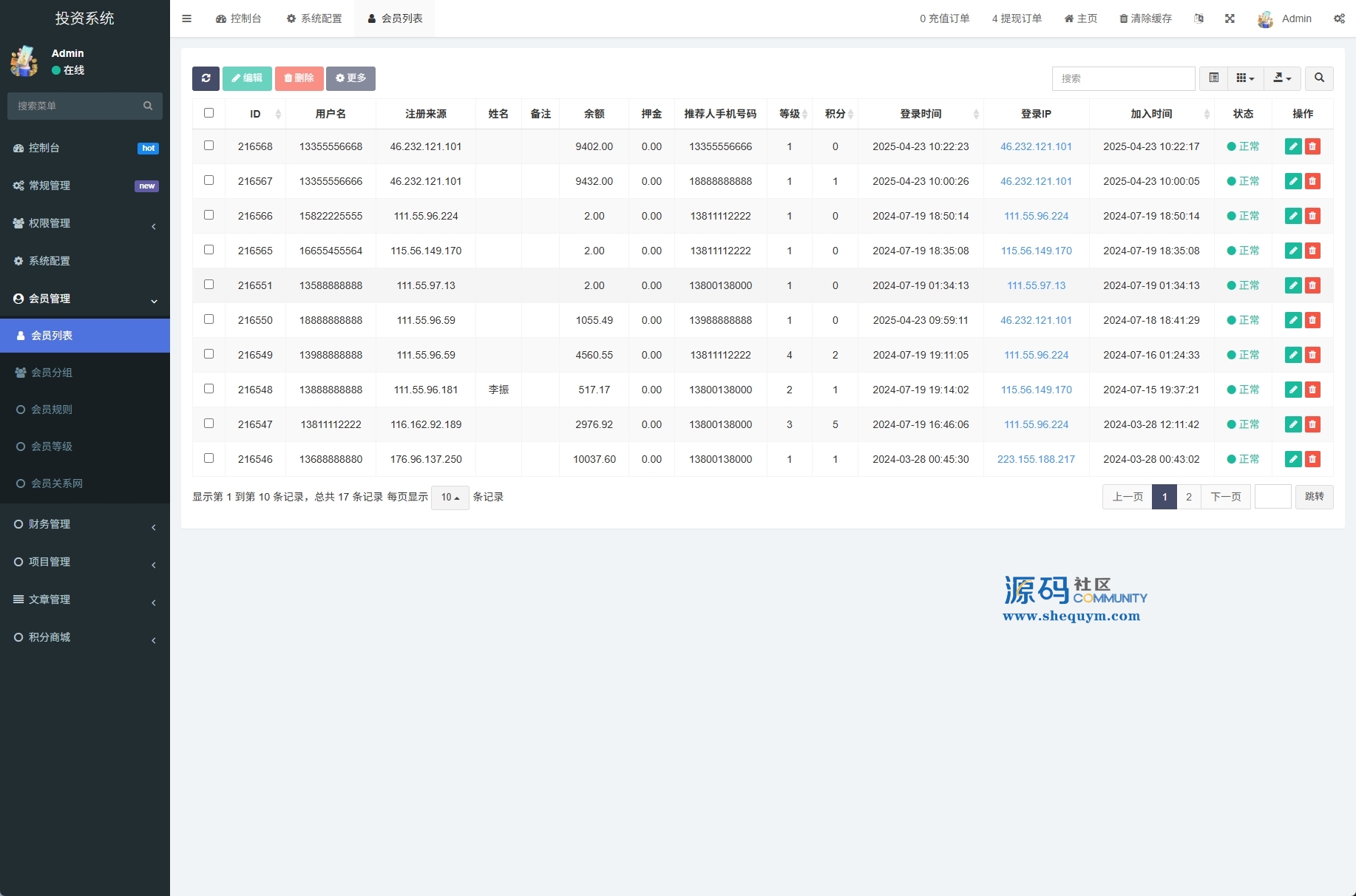Select checkbox for member ID 216566
Image resolution: width=1356 pixels, height=896 pixels.
[209, 215]
